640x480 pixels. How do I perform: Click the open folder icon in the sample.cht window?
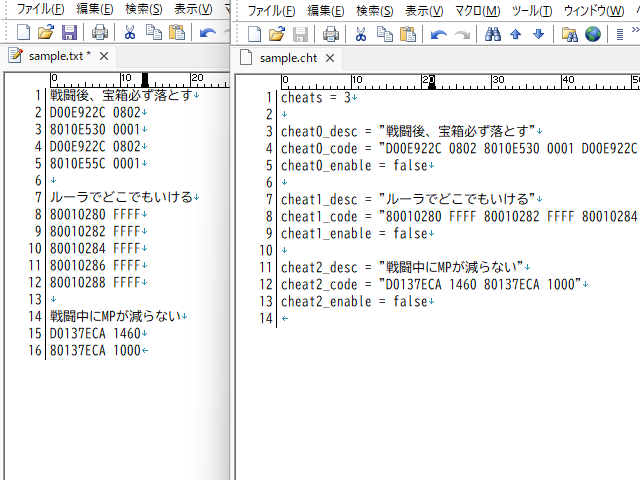tap(277, 34)
